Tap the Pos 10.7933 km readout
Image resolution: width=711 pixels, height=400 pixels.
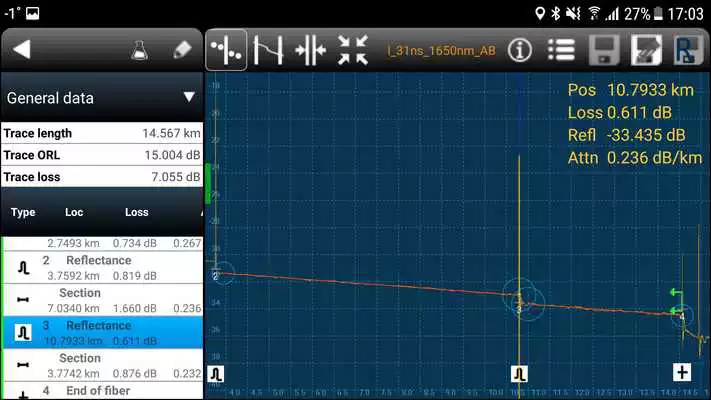pyautogui.click(x=631, y=90)
